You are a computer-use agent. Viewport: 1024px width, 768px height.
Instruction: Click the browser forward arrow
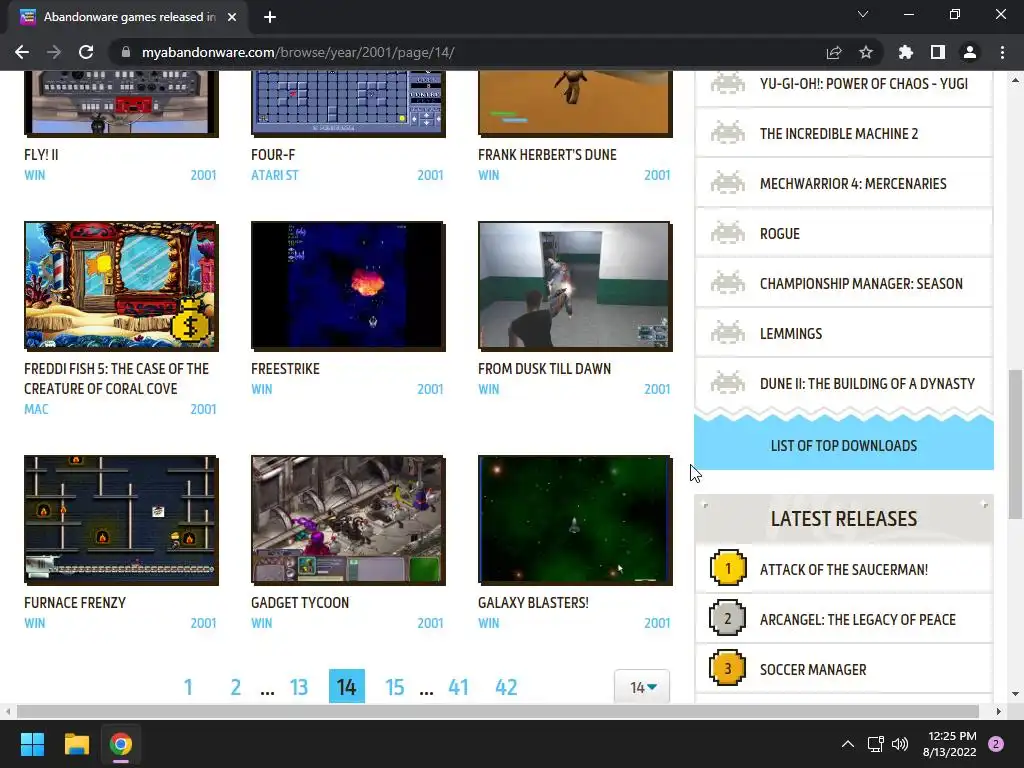click(54, 52)
